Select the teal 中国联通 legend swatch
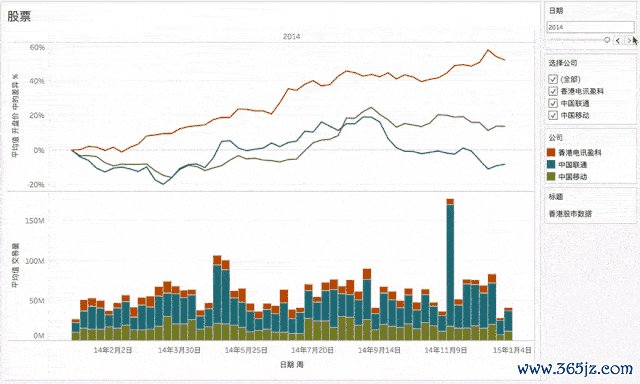The width and height of the screenshot is (640, 384). click(551, 164)
